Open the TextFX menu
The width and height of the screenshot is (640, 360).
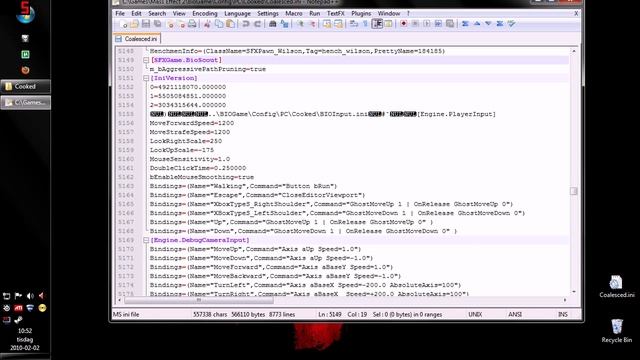click(x=336, y=13)
